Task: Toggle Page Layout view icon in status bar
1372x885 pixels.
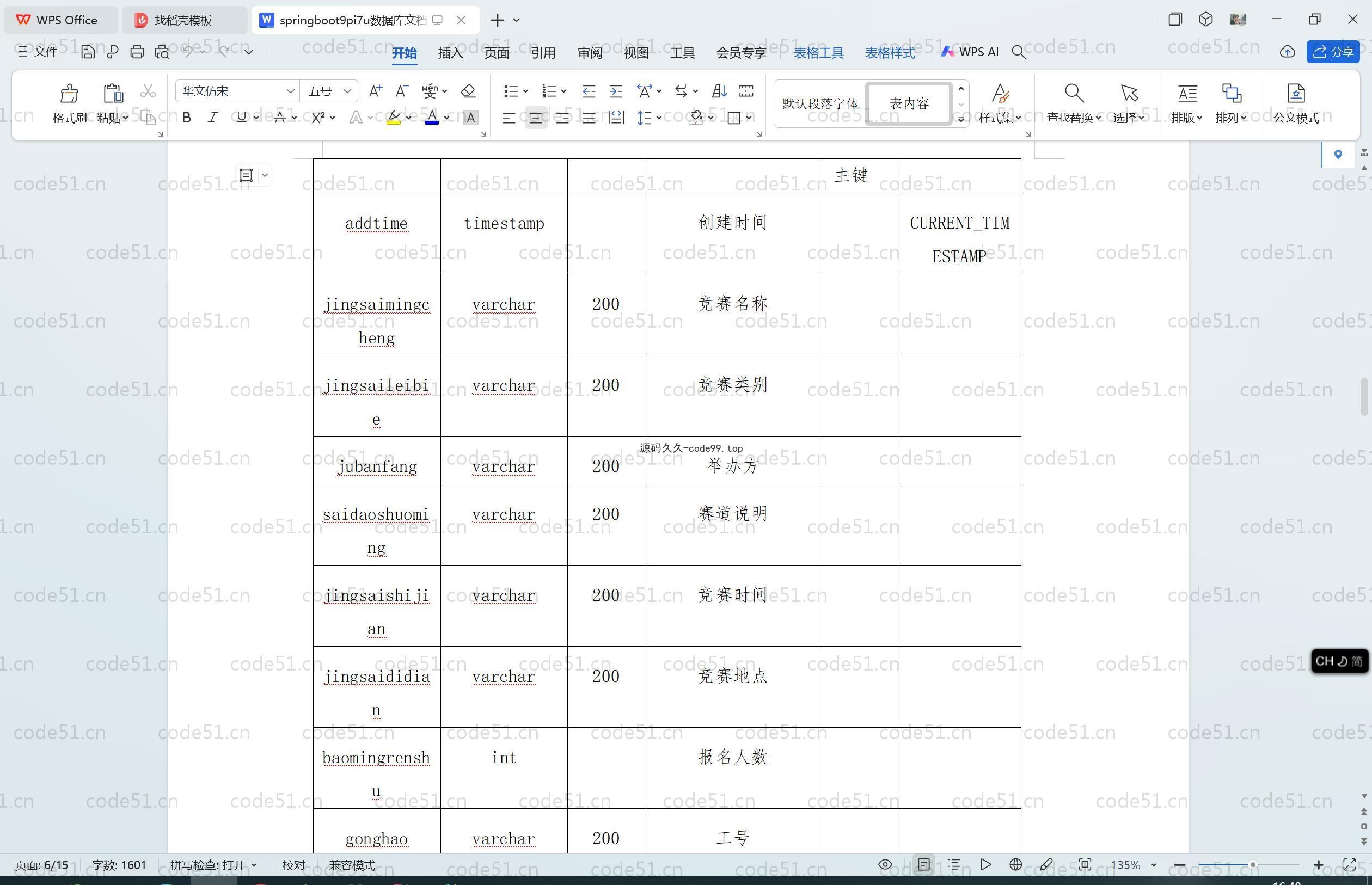Action: click(924, 864)
